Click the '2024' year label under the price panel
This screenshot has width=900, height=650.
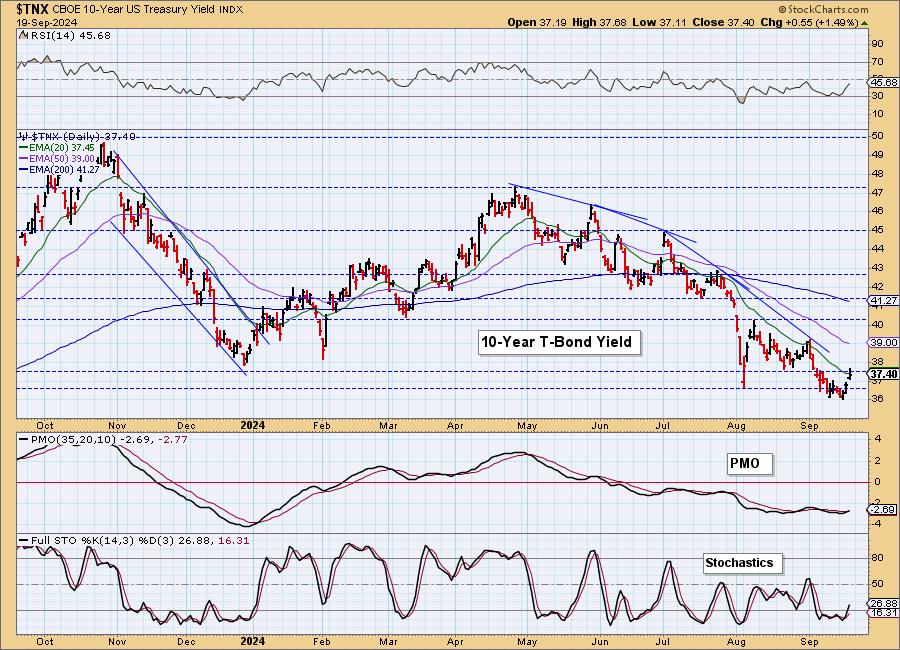click(253, 425)
